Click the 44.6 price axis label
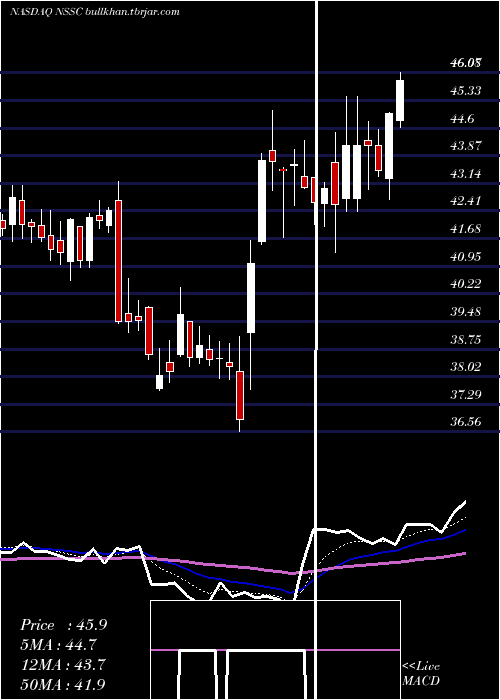 pos(462,119)
